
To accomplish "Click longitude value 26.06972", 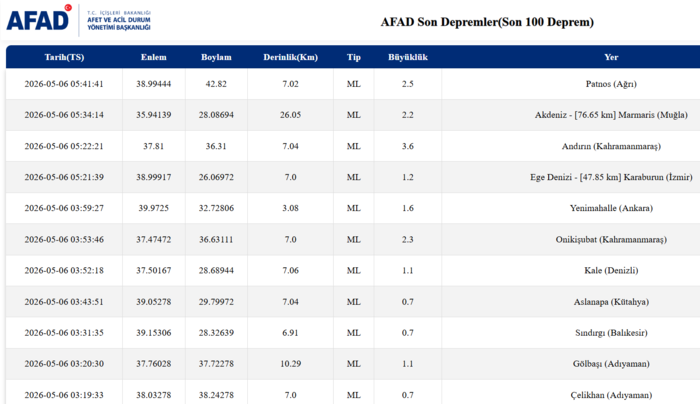I will tap(216, 177).
